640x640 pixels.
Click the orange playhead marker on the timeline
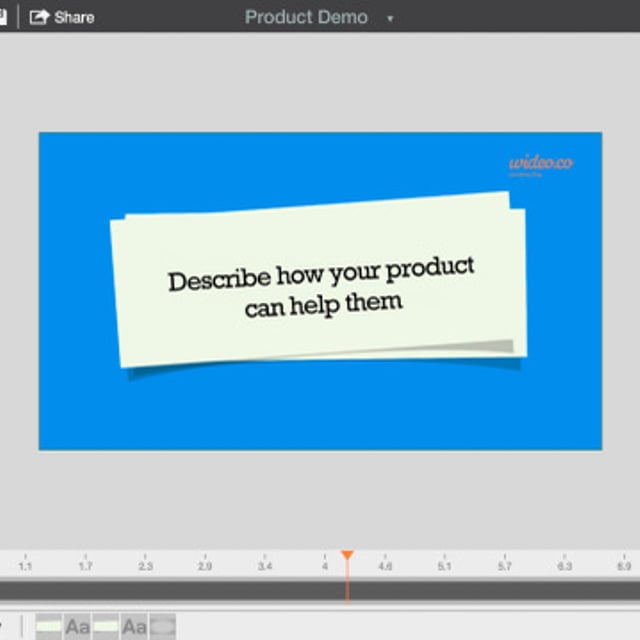347,555
